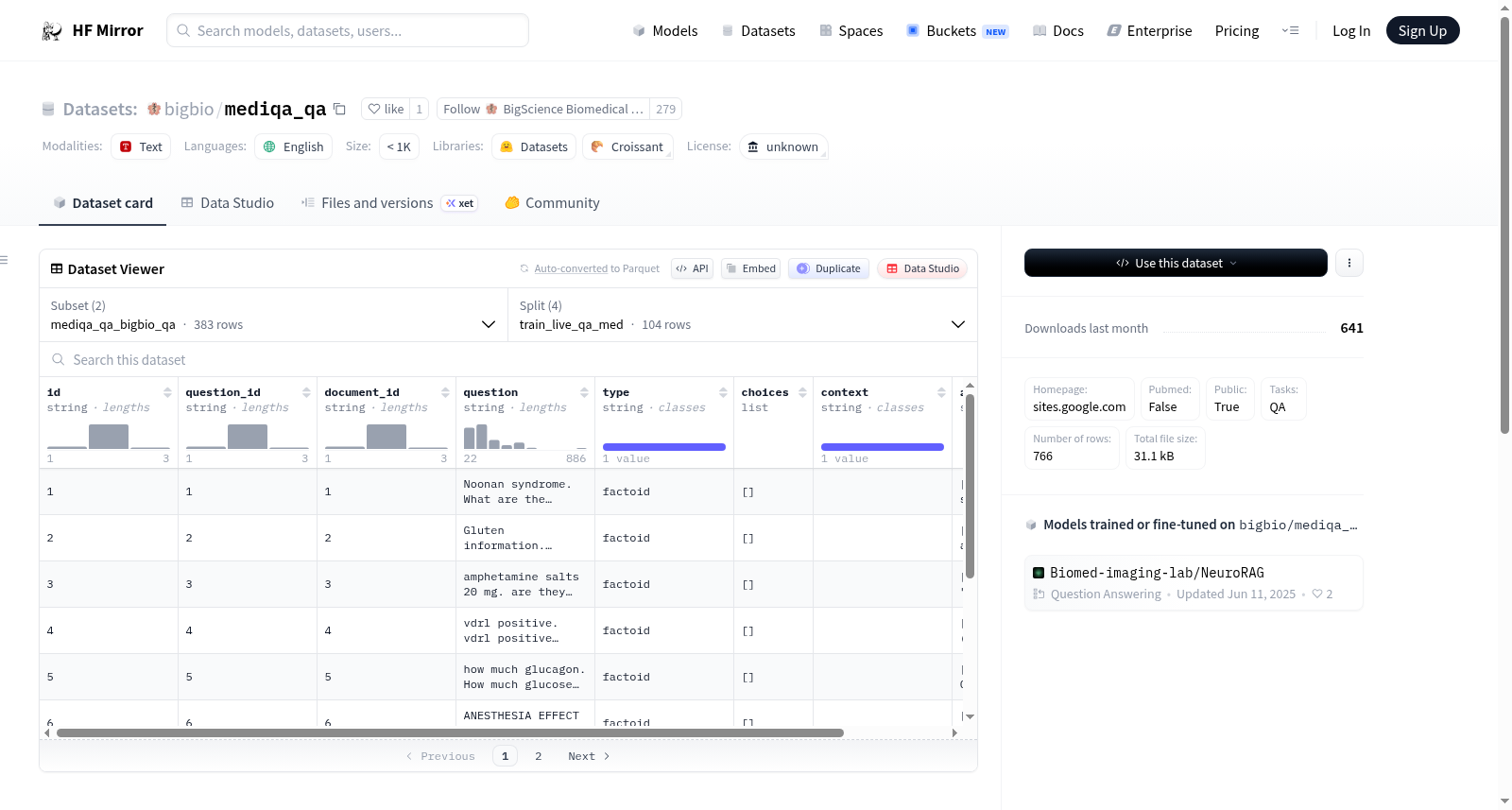Image resolution: width=1512 pixels, height=810 pixels.
Task: Click the xet badge
Action: tap(460, 203)
